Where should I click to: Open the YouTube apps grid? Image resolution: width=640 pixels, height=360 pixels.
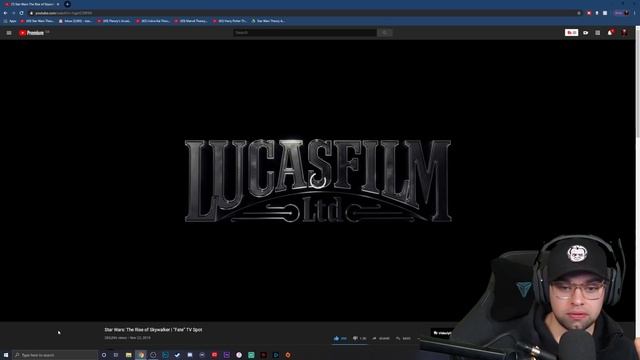(598, 33)
